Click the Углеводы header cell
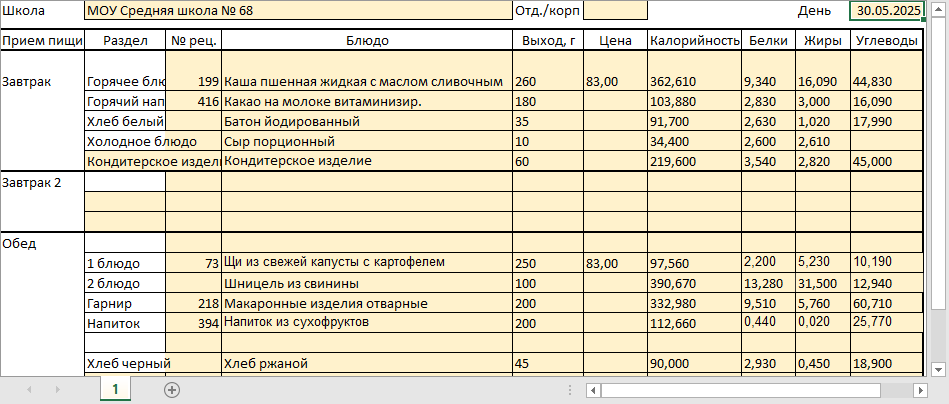949x404 pixels. tap(887, 41)
